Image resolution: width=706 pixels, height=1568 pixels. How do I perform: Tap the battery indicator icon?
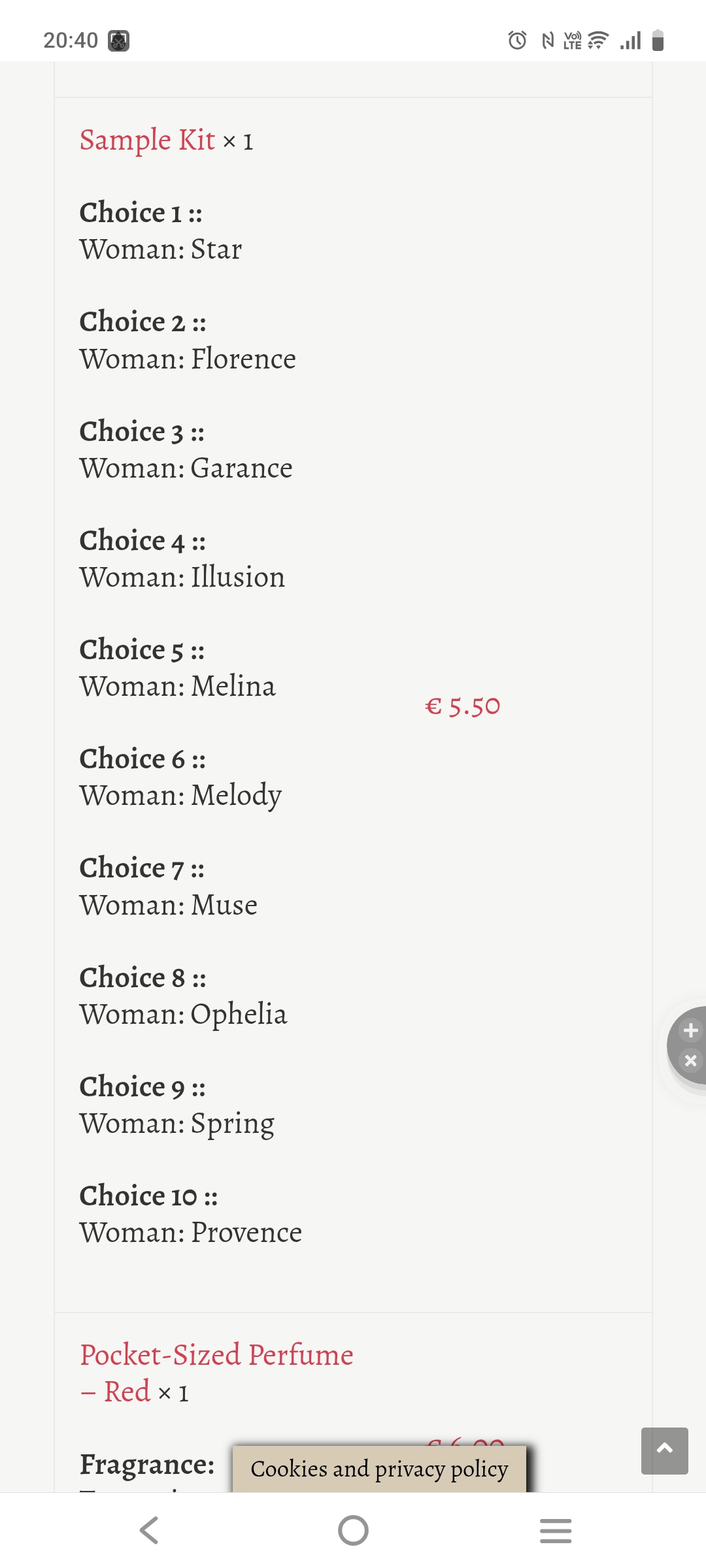pyautogui.click(x=658, y=41)
